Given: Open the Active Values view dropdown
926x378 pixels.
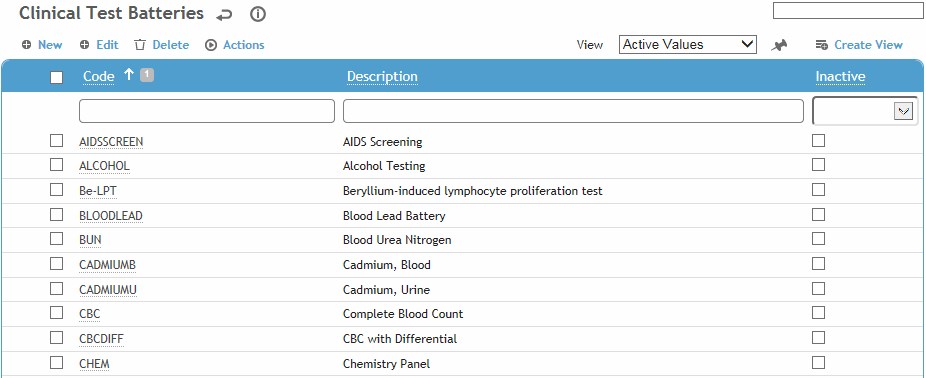Looking at the screenshot, I should pyautogui.click(x=688, y=44).
